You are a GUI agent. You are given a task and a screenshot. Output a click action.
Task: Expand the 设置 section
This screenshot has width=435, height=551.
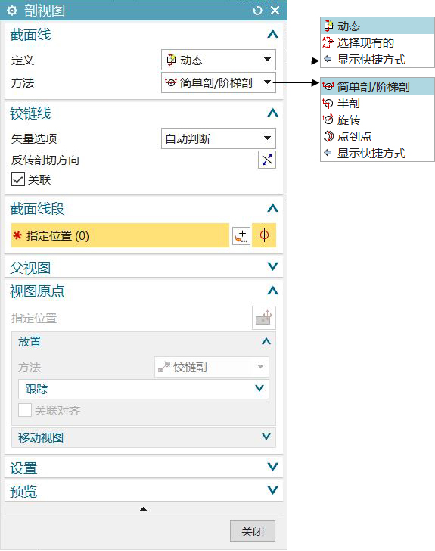[x=144, y=467]
